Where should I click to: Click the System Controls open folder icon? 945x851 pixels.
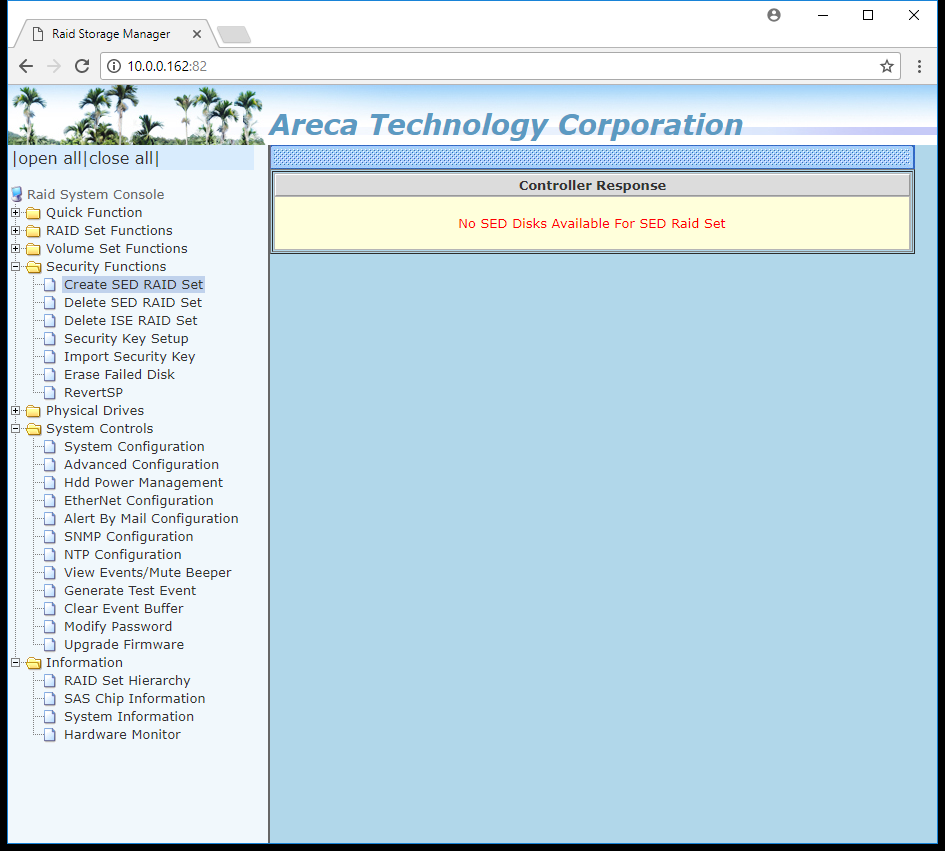point(34,429)
